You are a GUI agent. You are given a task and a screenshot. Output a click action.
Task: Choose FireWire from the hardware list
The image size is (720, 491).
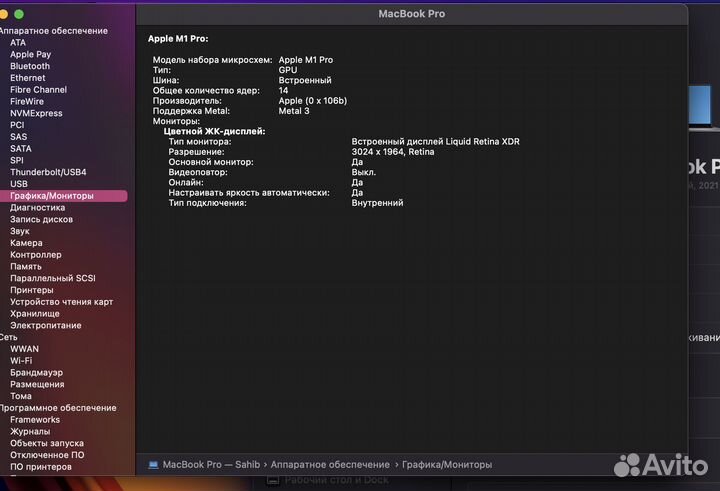click(27, 102)
